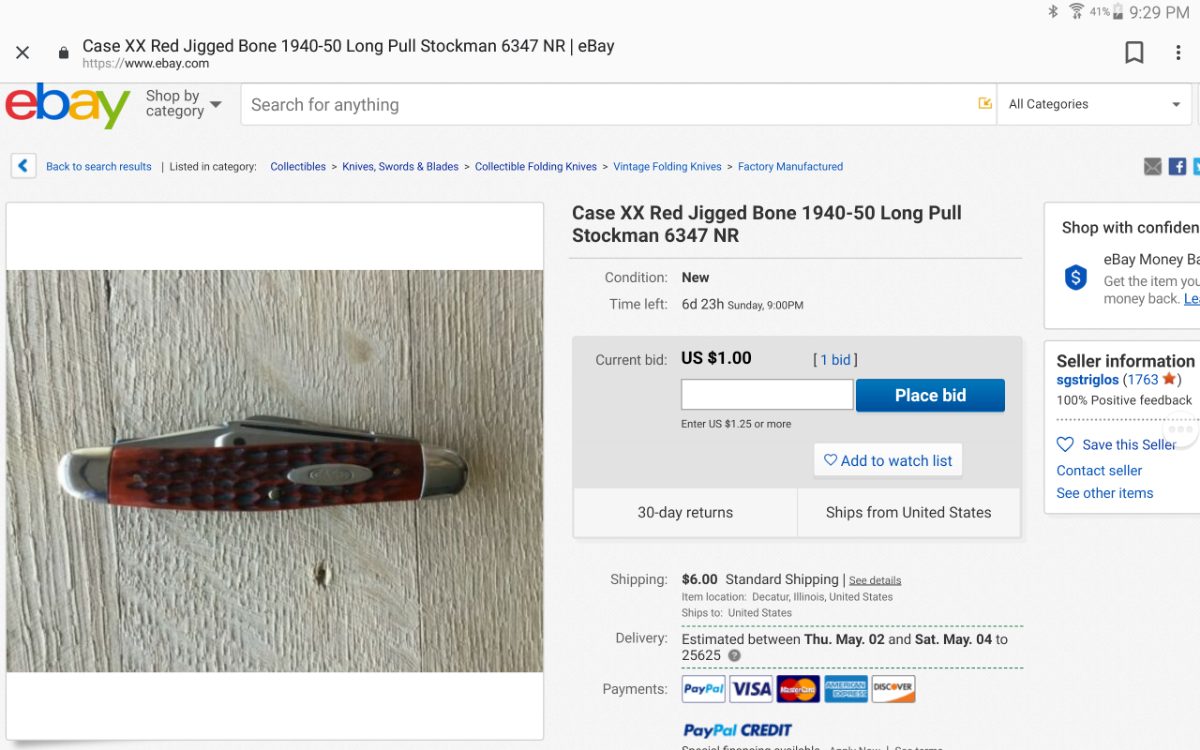This screenshot has width=1200, height=750.
Task: Add item to watch list
Action: tap(887, 460)
